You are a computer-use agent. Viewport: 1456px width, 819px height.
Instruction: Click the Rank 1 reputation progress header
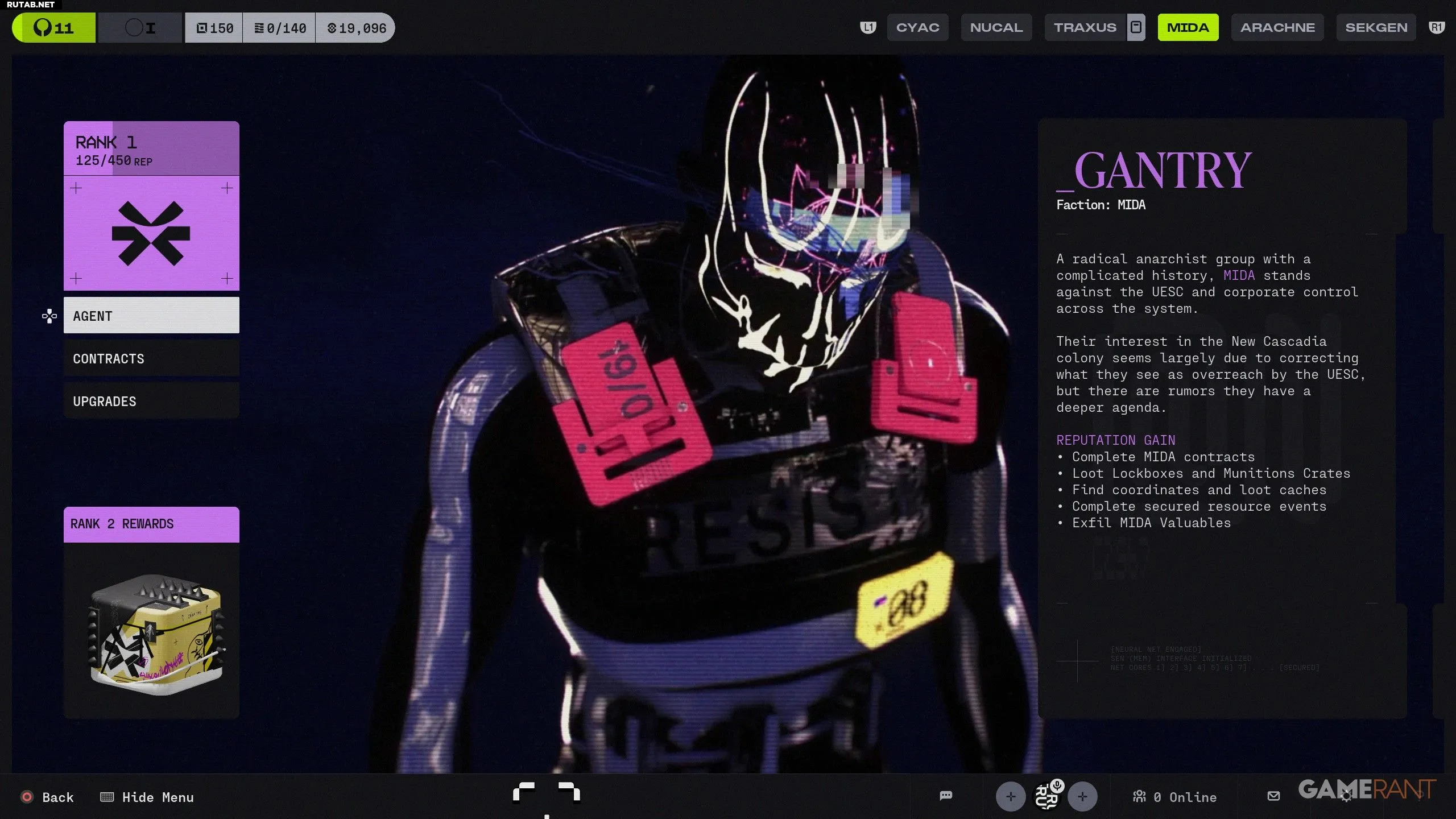pyautogui.click(x=151, y=149)
